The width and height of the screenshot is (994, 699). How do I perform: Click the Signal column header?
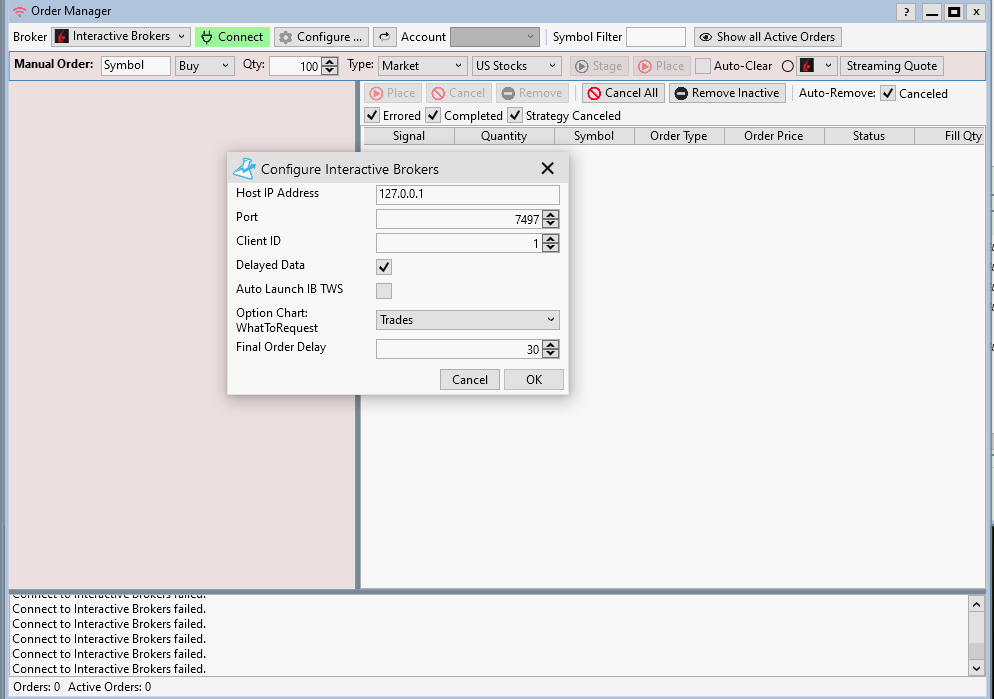(x=408, y=136)
